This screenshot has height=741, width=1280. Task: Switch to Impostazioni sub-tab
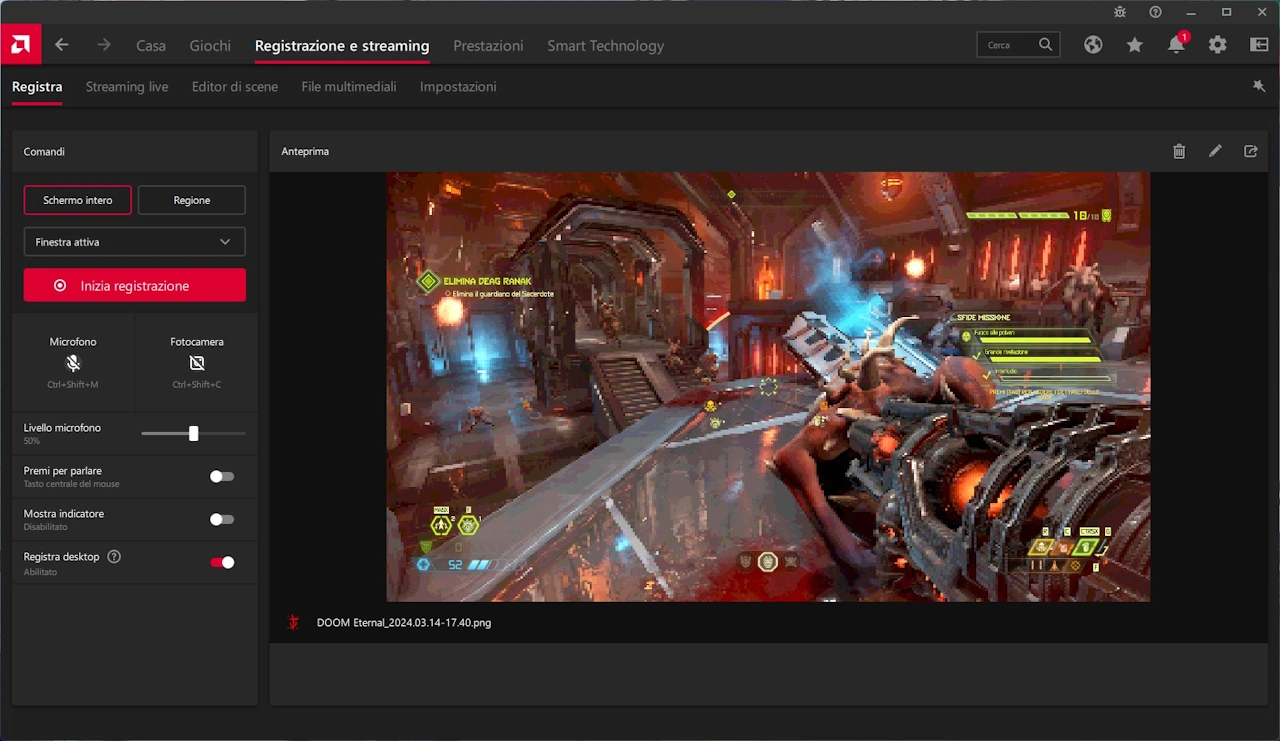click(x=458, y=87)
